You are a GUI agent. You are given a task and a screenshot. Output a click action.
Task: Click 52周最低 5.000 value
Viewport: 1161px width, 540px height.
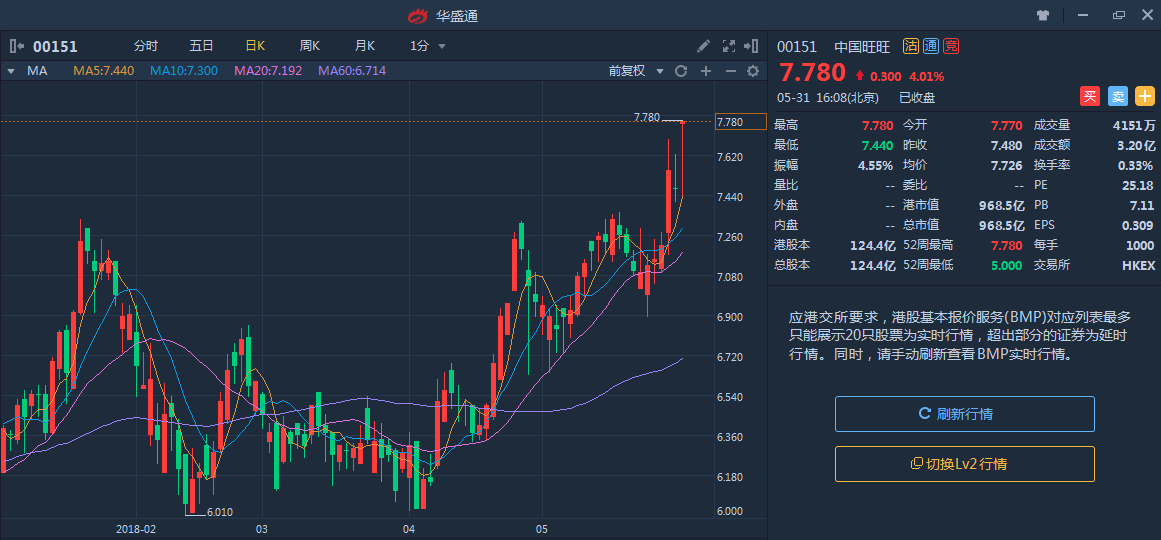(1006, 265)
